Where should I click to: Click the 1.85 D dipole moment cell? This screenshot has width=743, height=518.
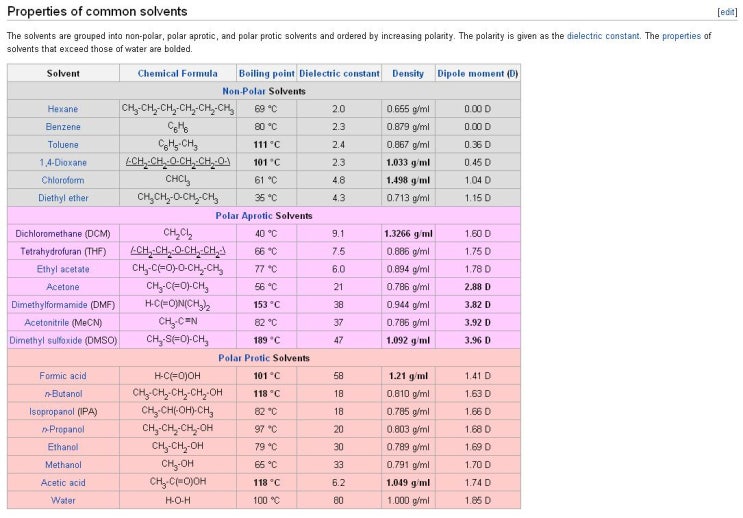478,500
